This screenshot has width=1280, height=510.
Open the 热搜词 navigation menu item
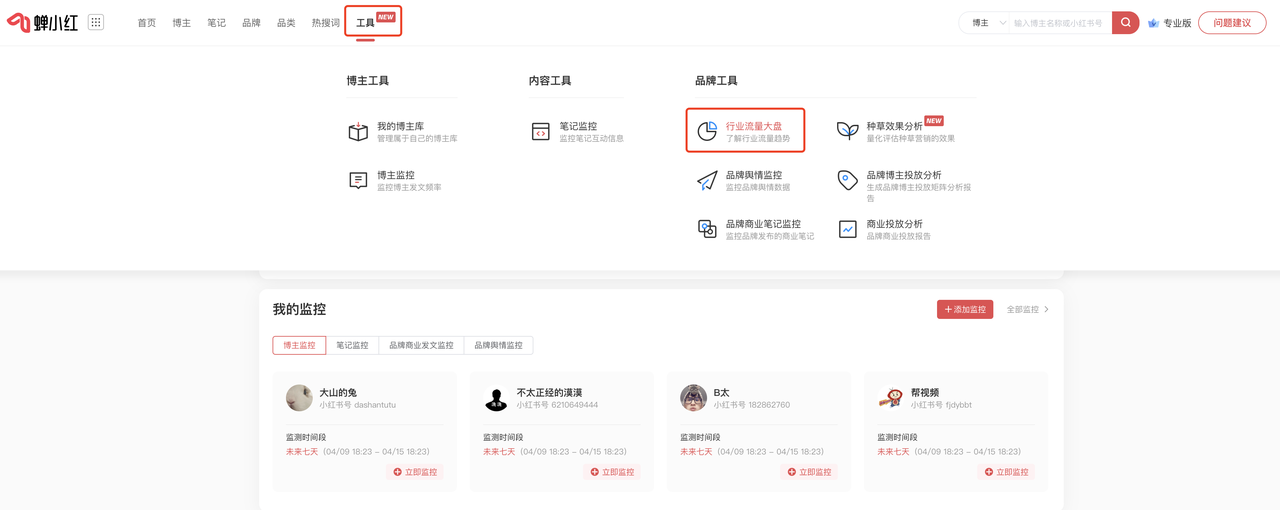point(326,23)
